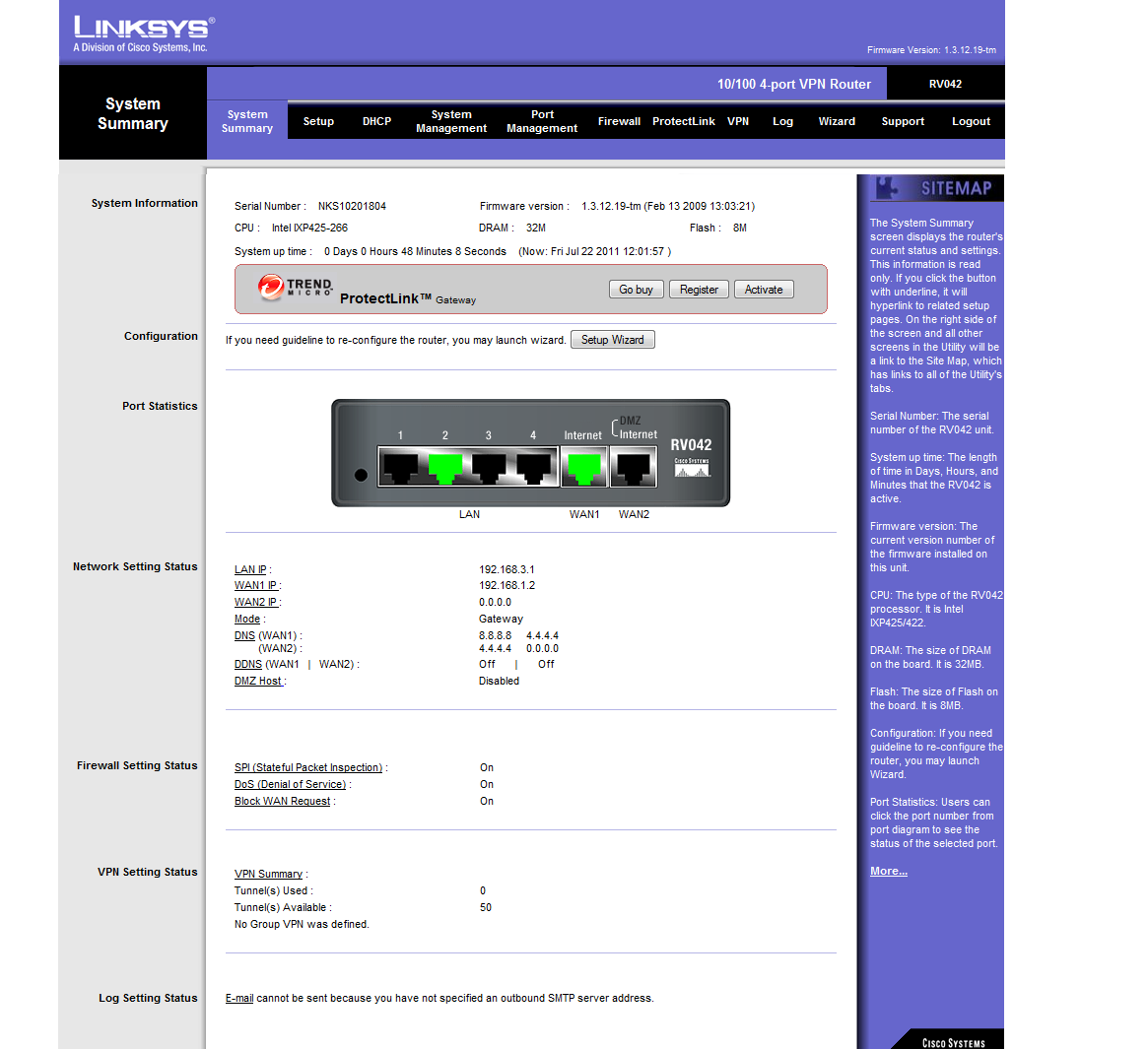Click the LAN IP value 192.168.3.1
Viewport: 1148px width, 1049px height.
(x=506, y=569)
